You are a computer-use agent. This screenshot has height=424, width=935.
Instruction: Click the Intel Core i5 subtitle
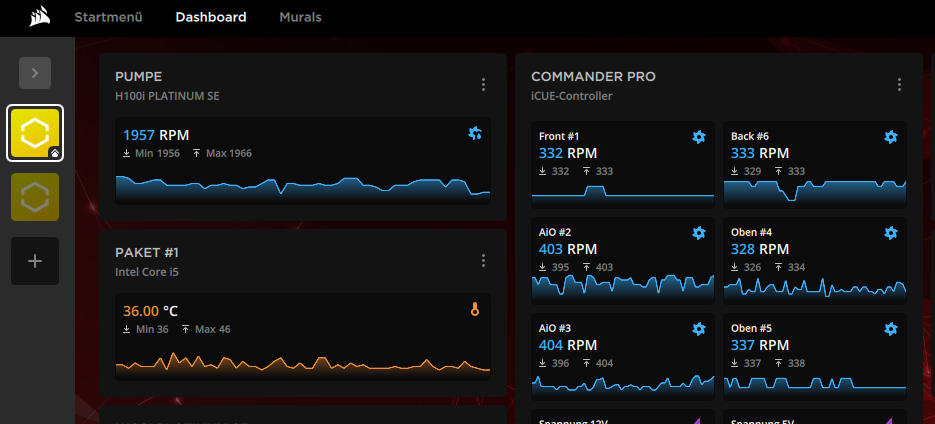tap(147, 272)
